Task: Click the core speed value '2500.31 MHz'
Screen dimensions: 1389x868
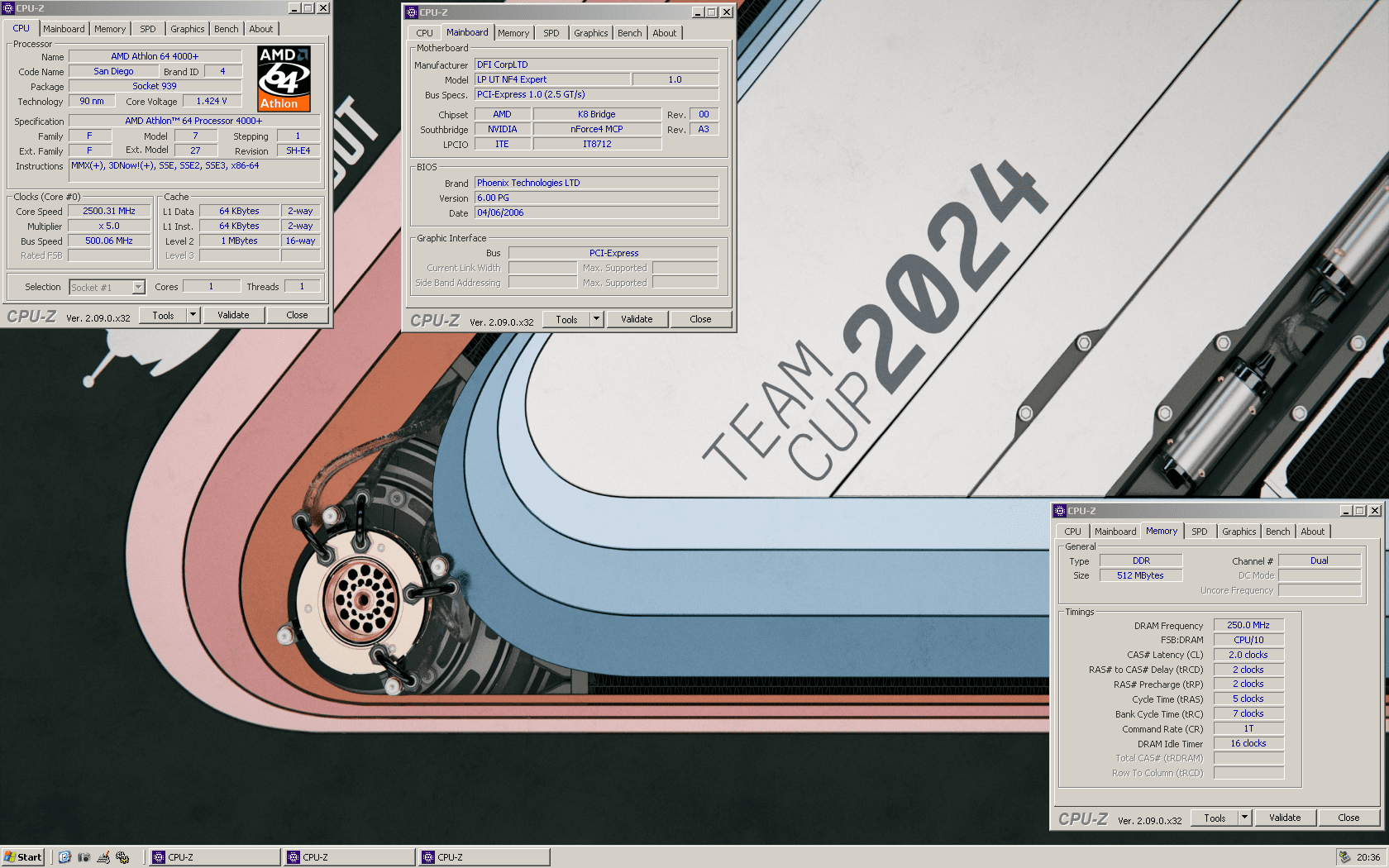Action: [x=109, y=211]
